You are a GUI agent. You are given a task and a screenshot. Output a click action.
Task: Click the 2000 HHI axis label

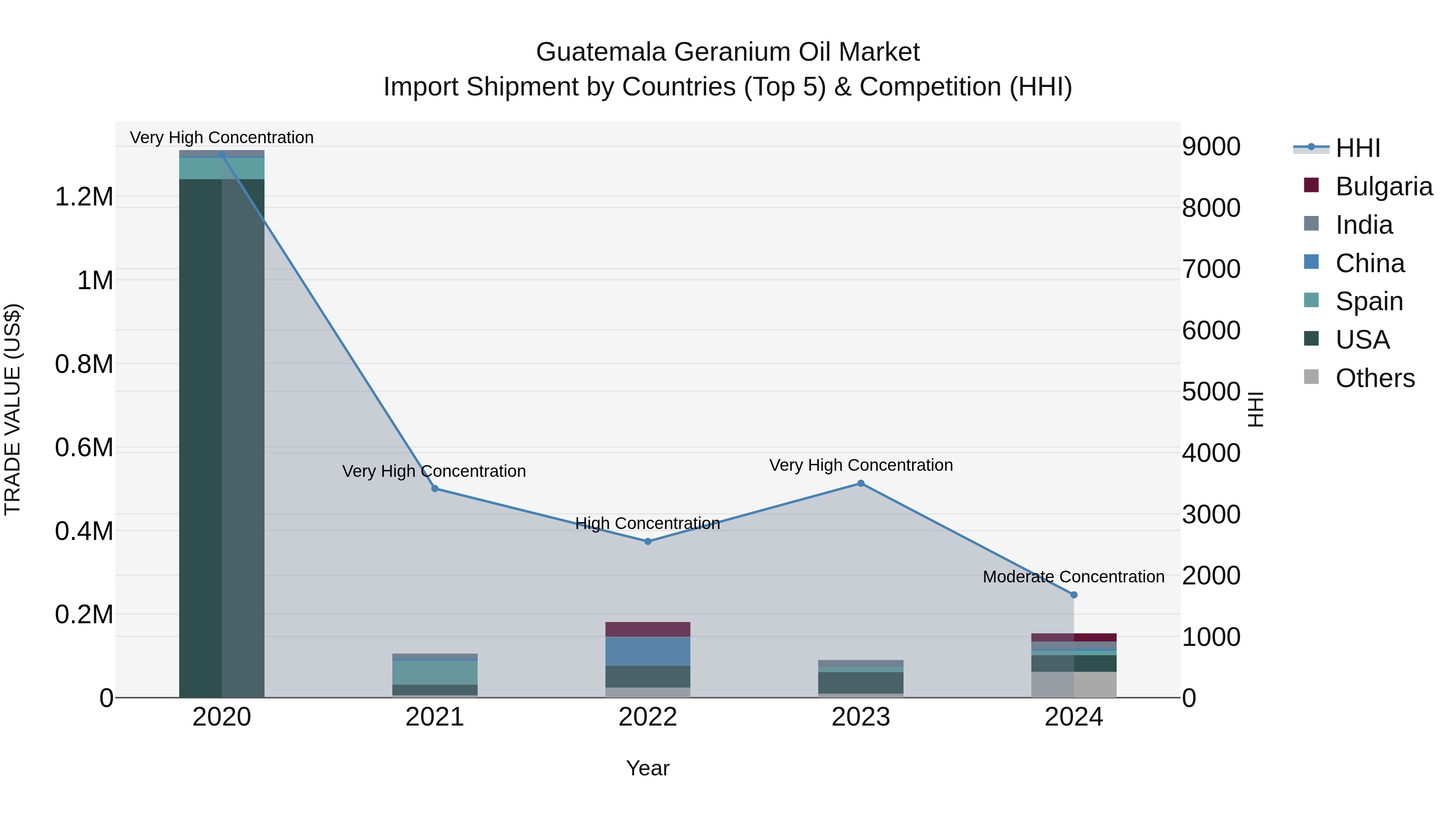(1211, 576)
